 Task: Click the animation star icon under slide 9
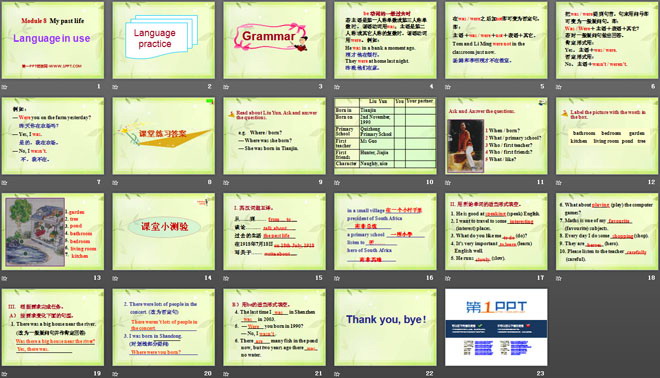click(x=226, y=182)
